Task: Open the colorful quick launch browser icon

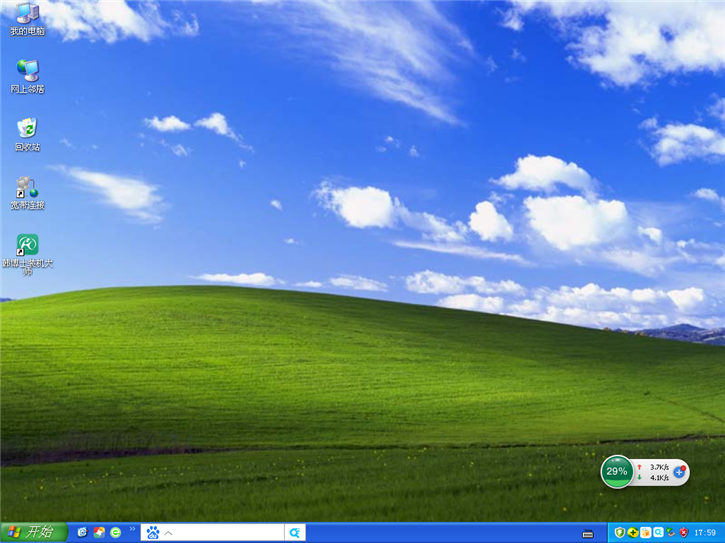Action: coord(99,533)
